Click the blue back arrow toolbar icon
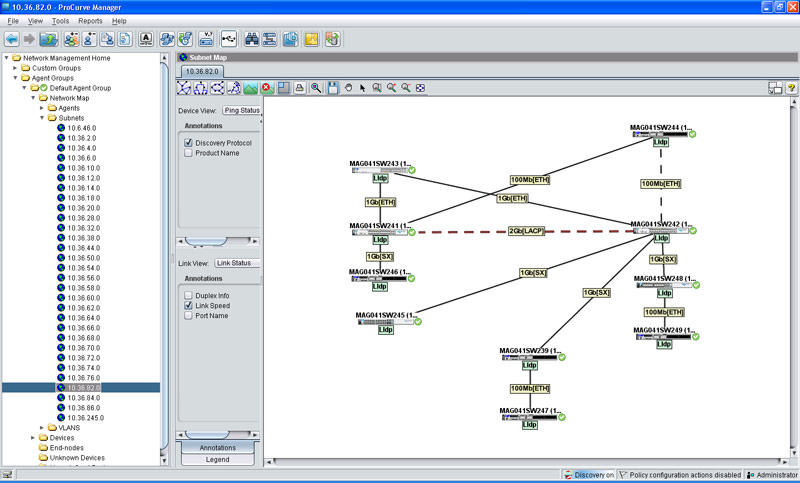Viewport: 800px width, 483px height. point(12,39)
